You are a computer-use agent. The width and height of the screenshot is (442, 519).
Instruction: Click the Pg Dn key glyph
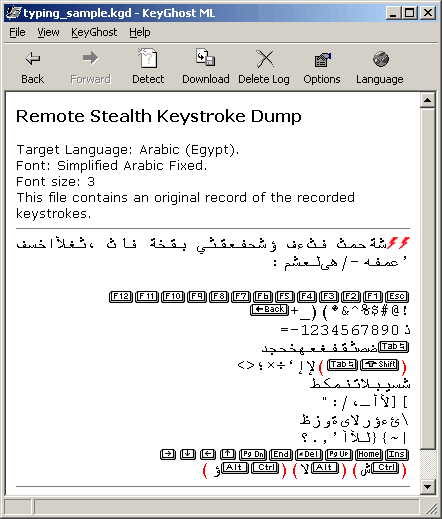[x=253, y=454]
